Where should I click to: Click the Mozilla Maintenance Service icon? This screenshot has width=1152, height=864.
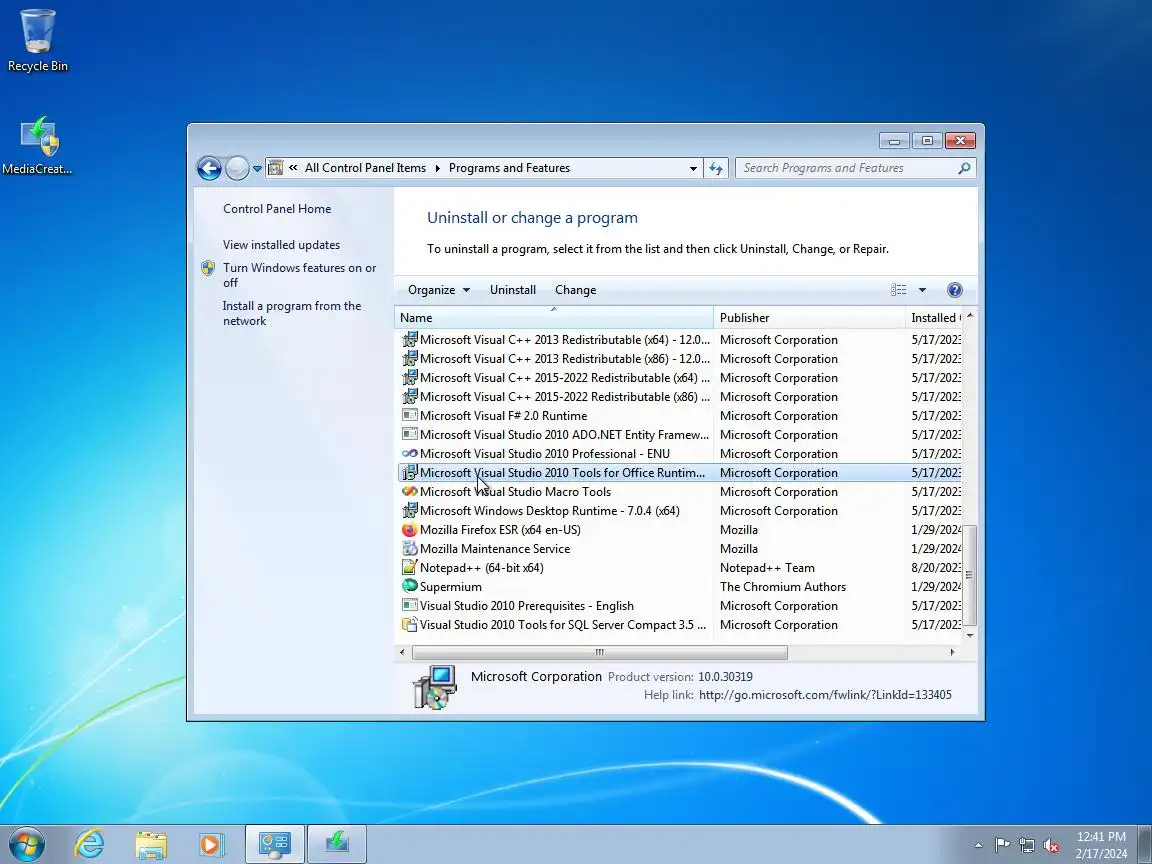coord(410,549)
